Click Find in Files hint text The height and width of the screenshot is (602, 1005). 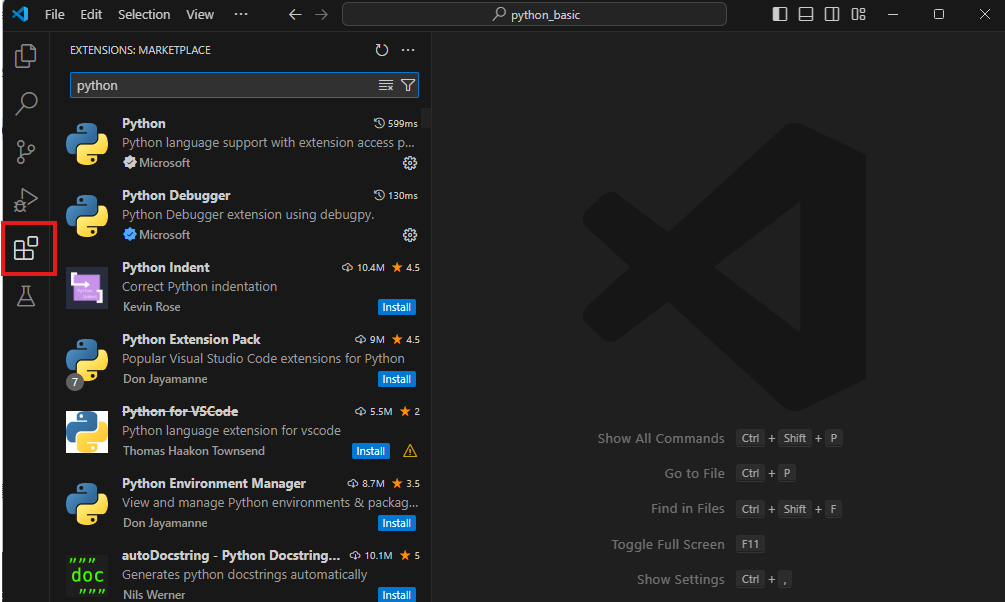(688, 508)
